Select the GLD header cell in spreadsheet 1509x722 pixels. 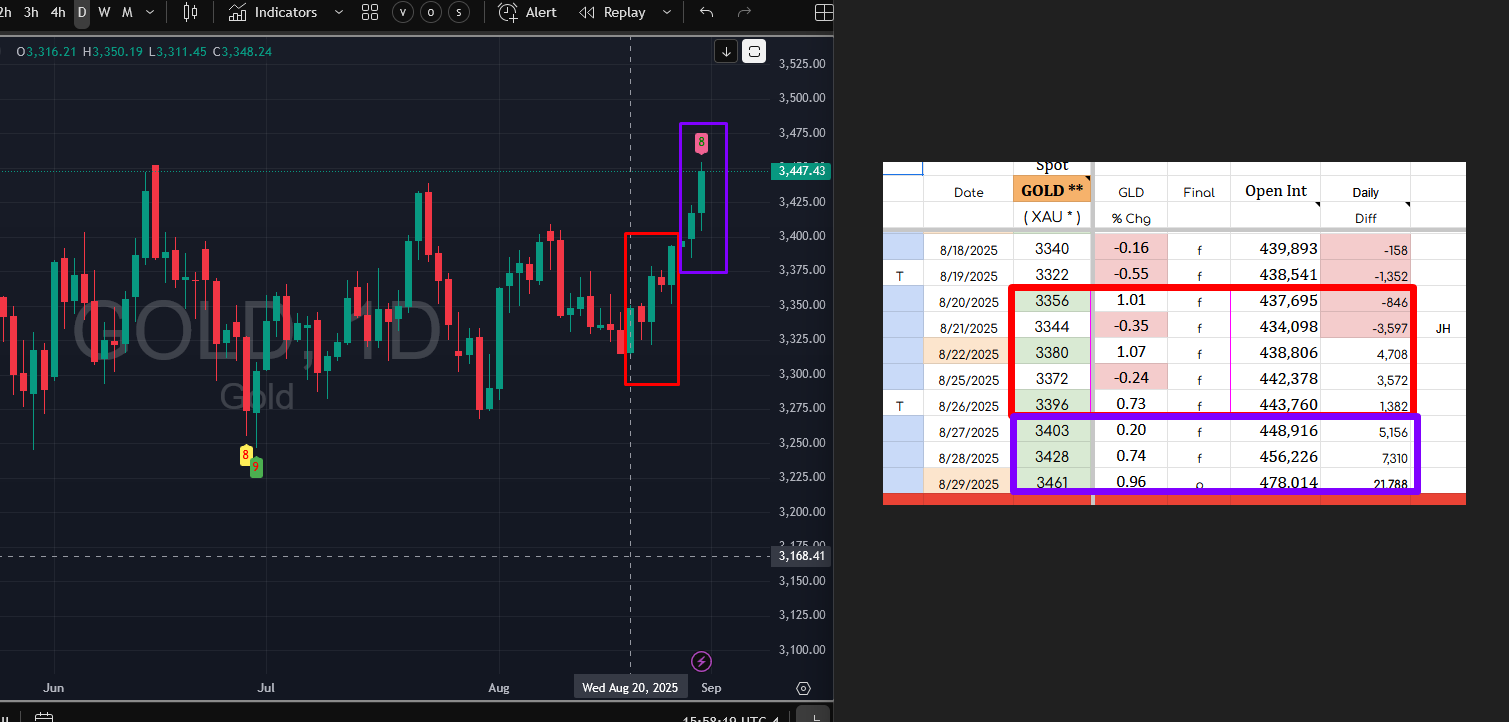point(1130,192)
